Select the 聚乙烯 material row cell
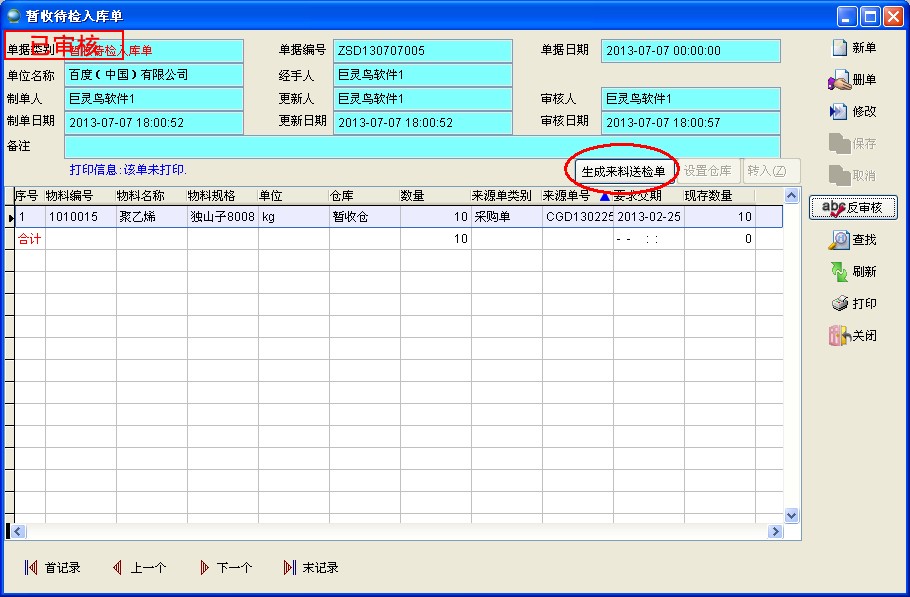The width and height of the screenshot is (910, 597). coord(151,217)
